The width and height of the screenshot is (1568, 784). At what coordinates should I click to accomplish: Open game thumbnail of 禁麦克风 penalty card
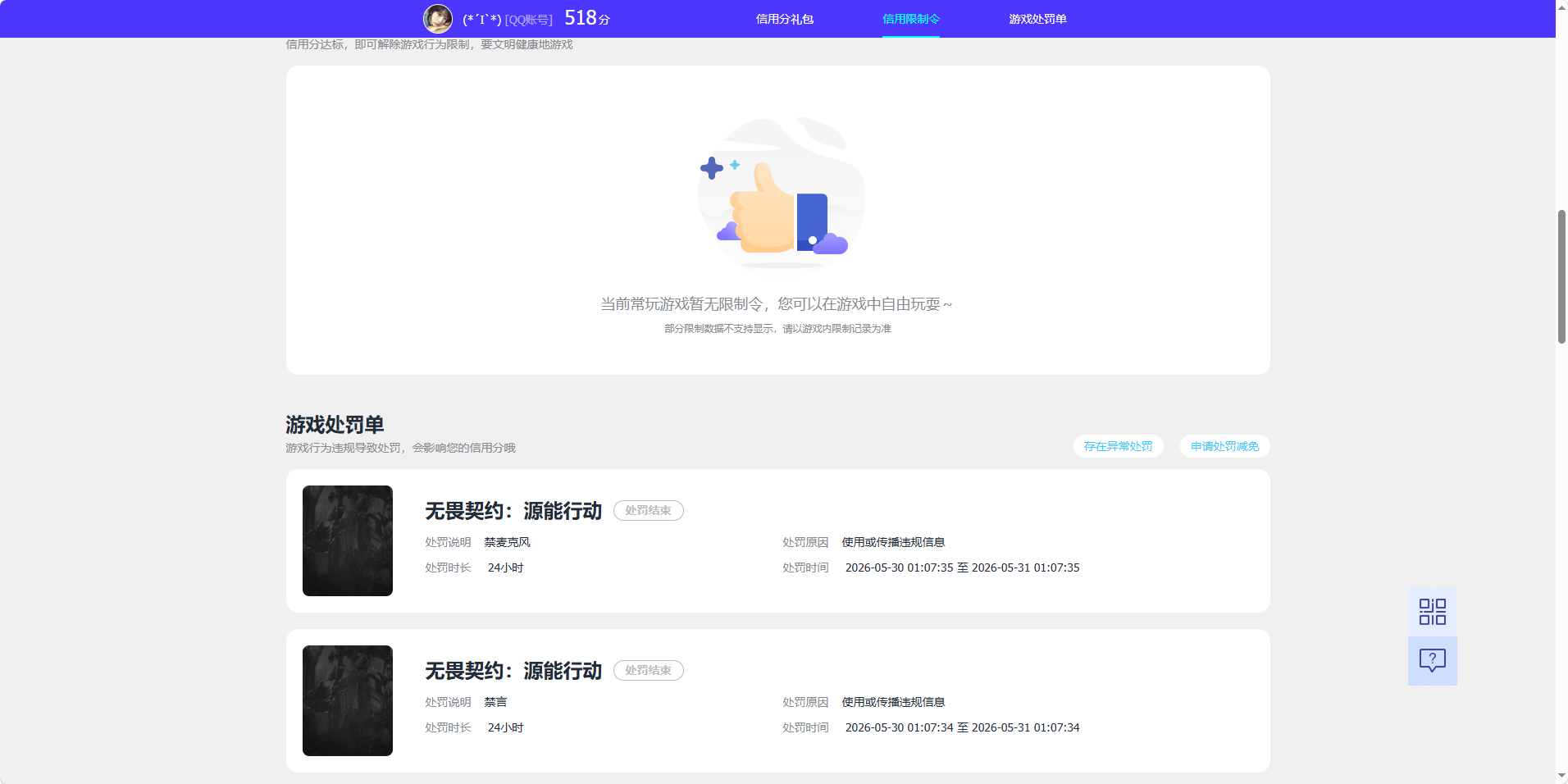(348, 540)
